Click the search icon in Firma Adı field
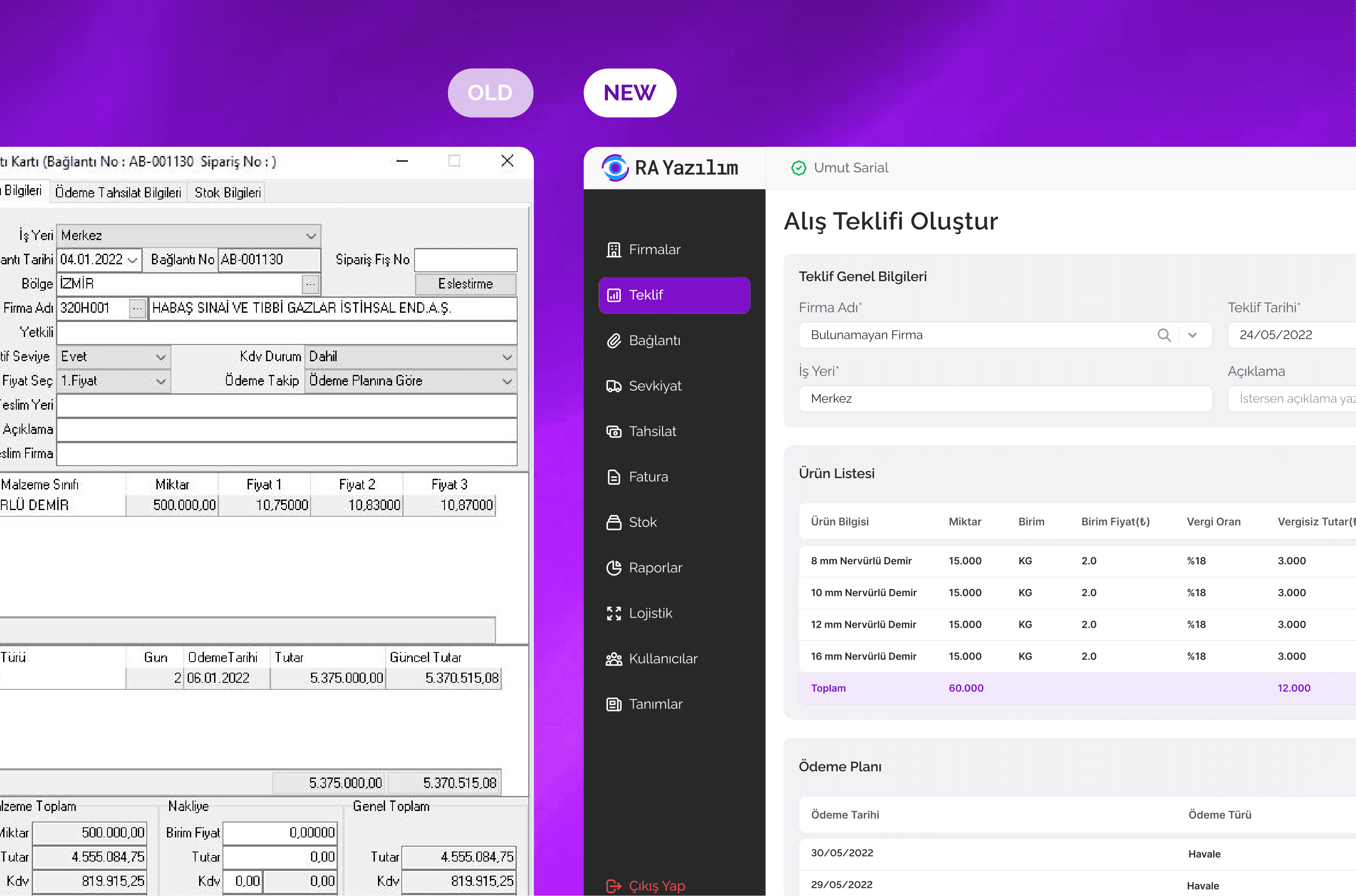Viewport: 1356px width, 896px height. tap(1164, 335)
